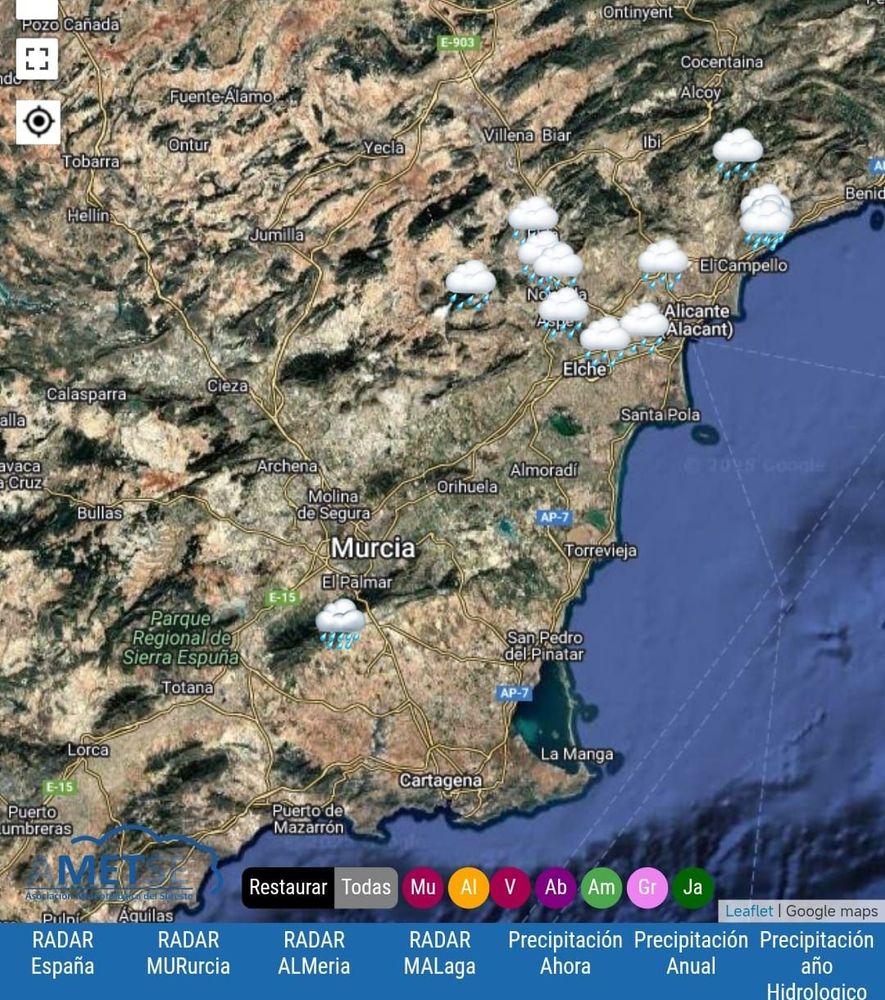Click the Yecla label on map
This screenshot has width=885, height=1000.
[383, 147]
